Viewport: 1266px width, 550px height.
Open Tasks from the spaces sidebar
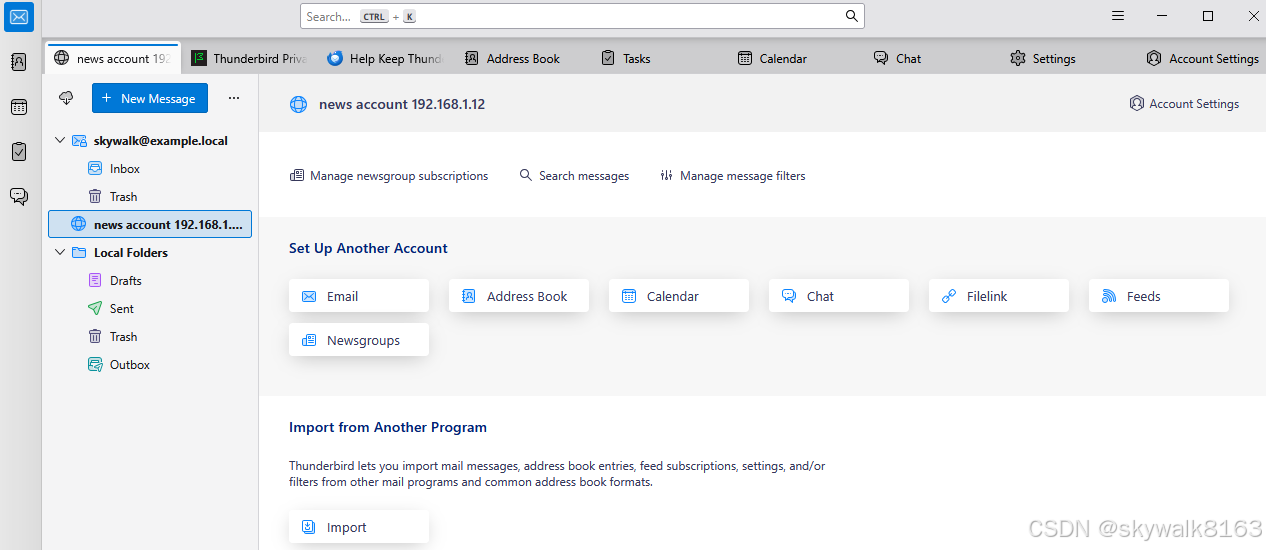coord(19,151)
